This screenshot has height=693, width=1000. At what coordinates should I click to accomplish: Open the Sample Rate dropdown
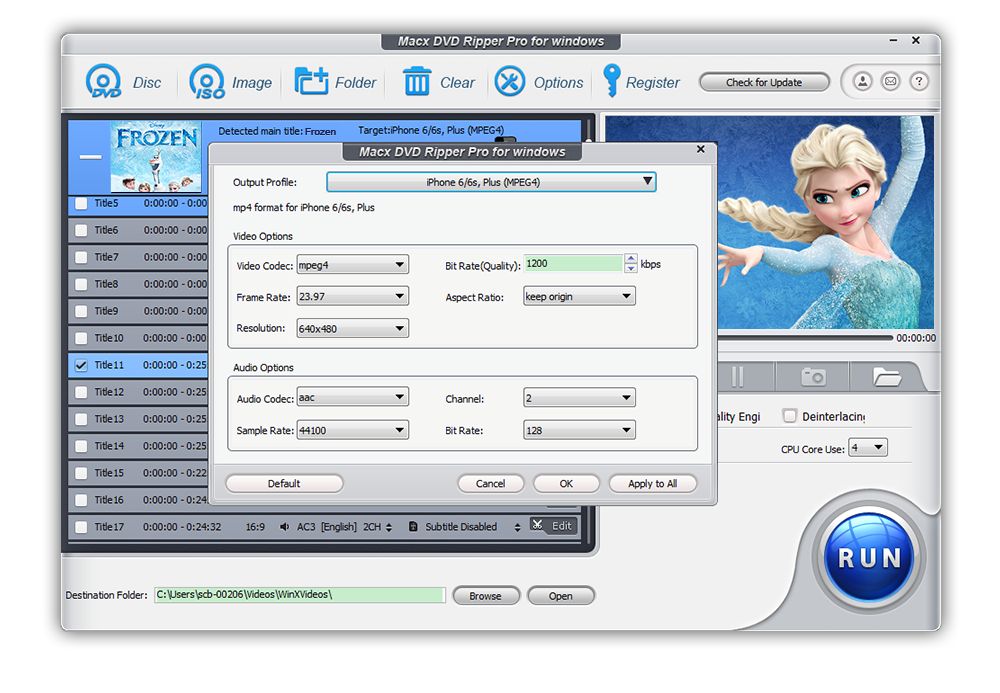[x=353, y=430]
